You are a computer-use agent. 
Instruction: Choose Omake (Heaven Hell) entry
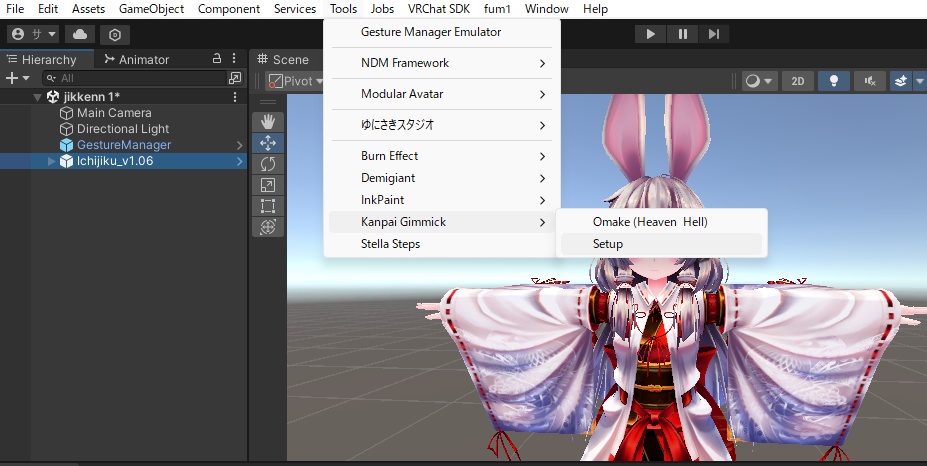[x=662, y=222]
